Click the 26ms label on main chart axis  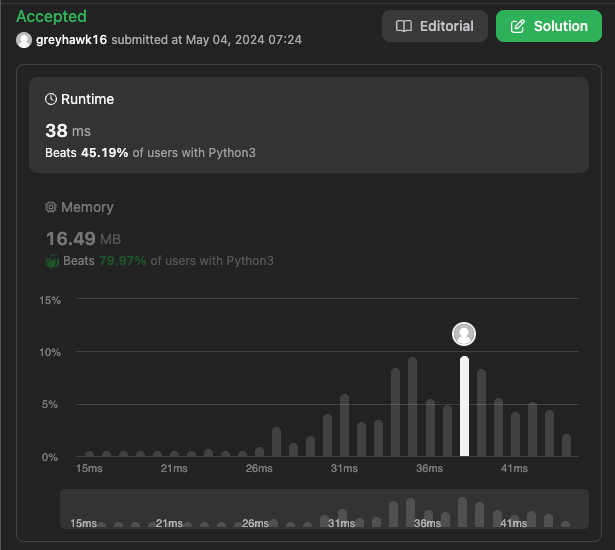click(259, 468)
